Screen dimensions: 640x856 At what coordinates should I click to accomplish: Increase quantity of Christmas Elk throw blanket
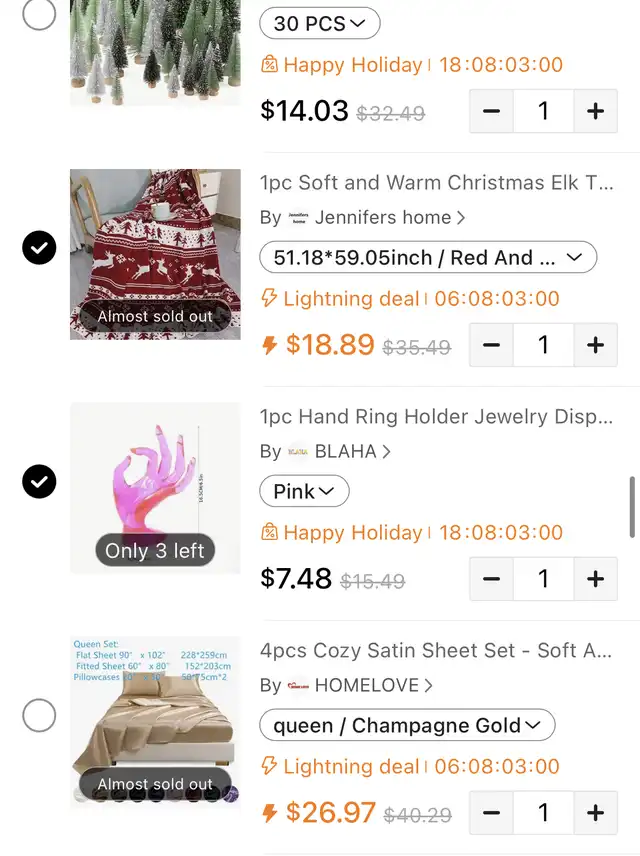[595, 345]
